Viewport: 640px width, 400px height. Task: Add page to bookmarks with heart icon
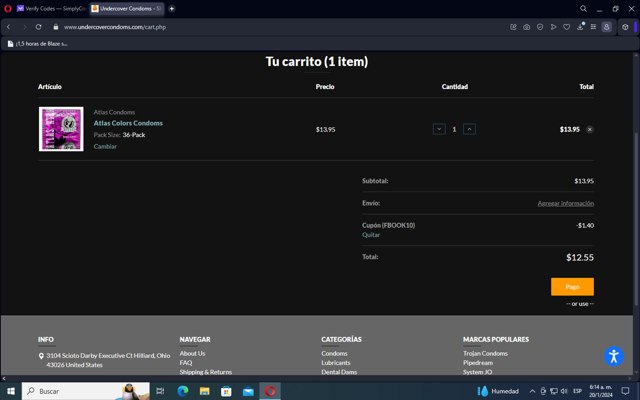(x=567, y=27)
